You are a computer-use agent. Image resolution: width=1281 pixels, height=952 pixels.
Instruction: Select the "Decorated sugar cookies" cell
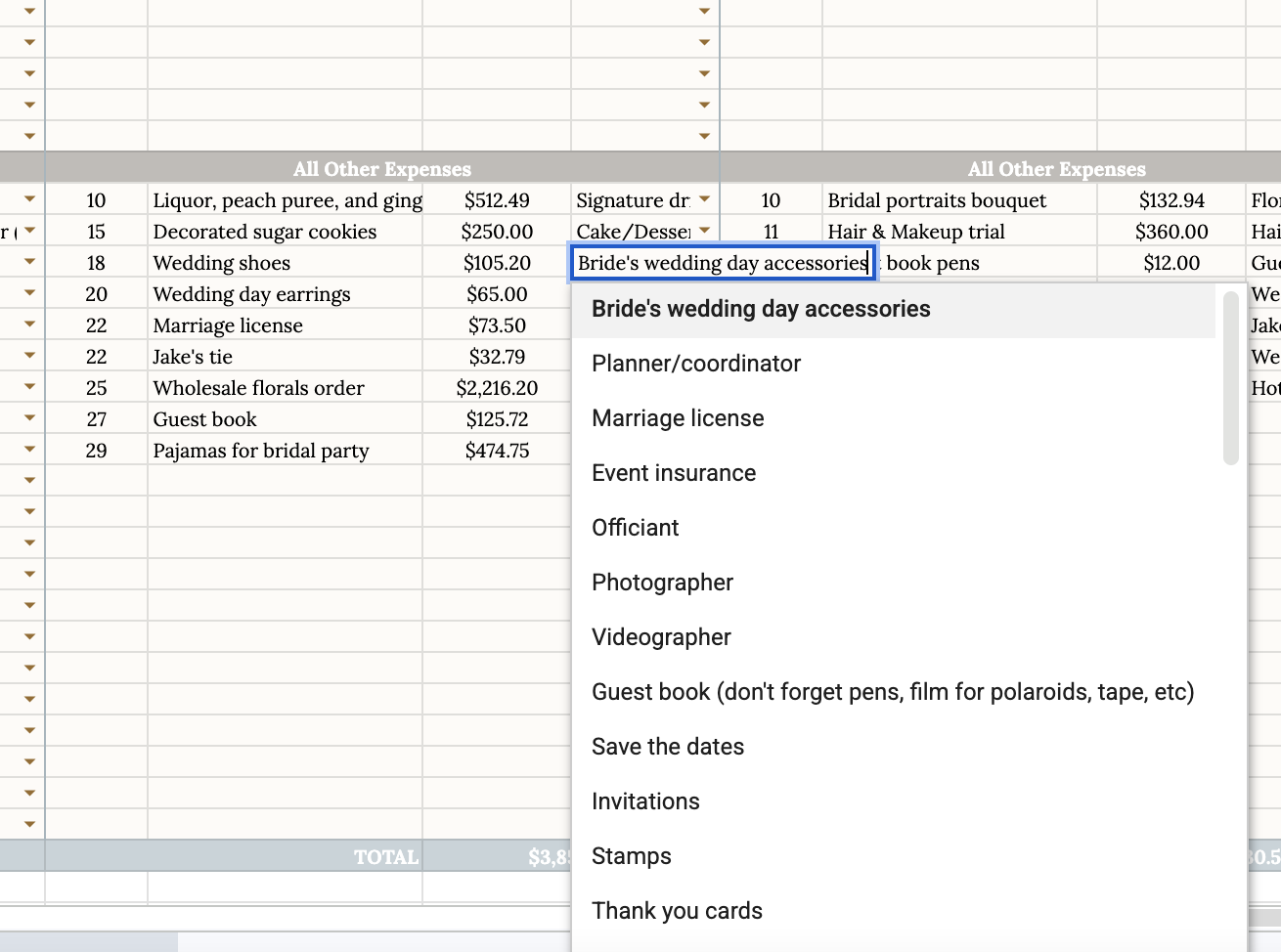pos(286,232)
